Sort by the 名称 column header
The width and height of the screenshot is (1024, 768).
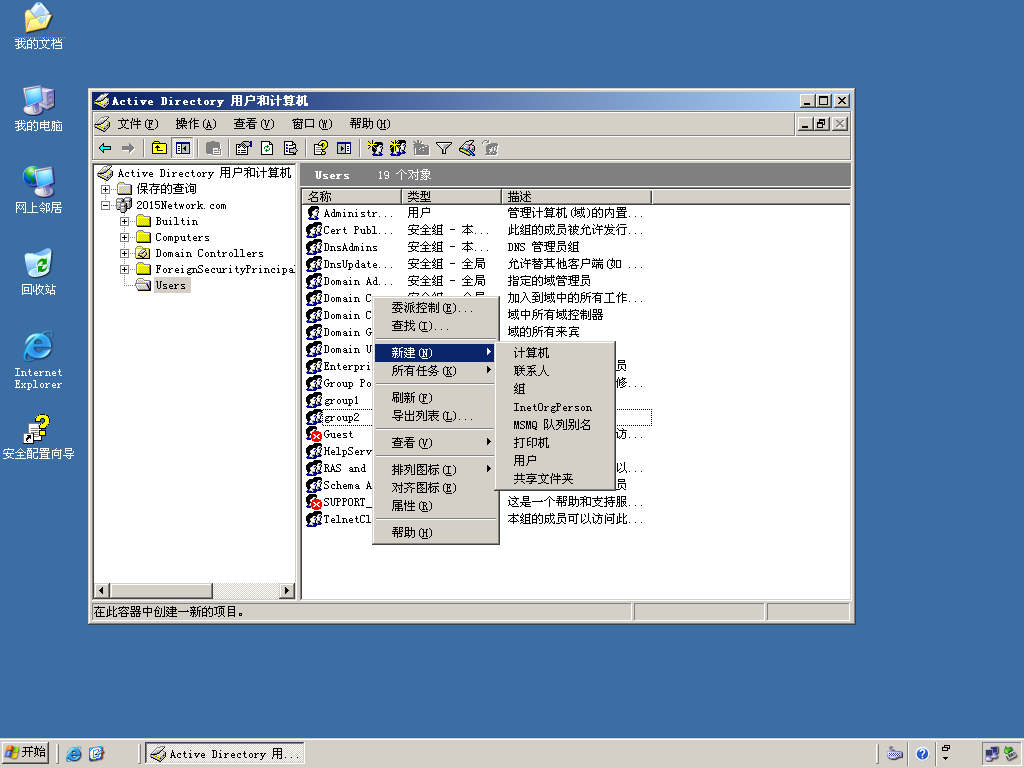pos(352,197)
